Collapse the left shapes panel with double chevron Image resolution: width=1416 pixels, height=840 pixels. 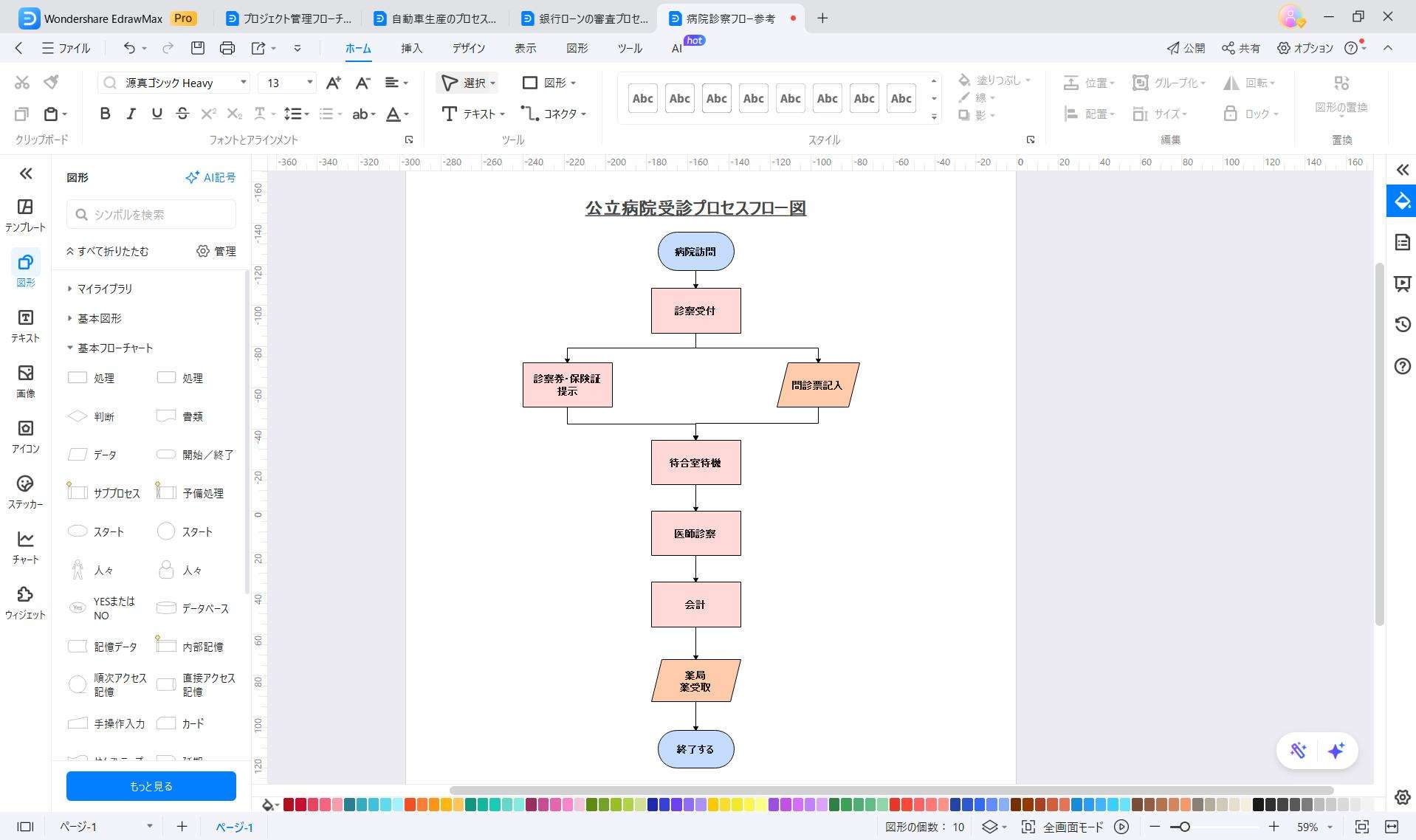click(26, 173)
